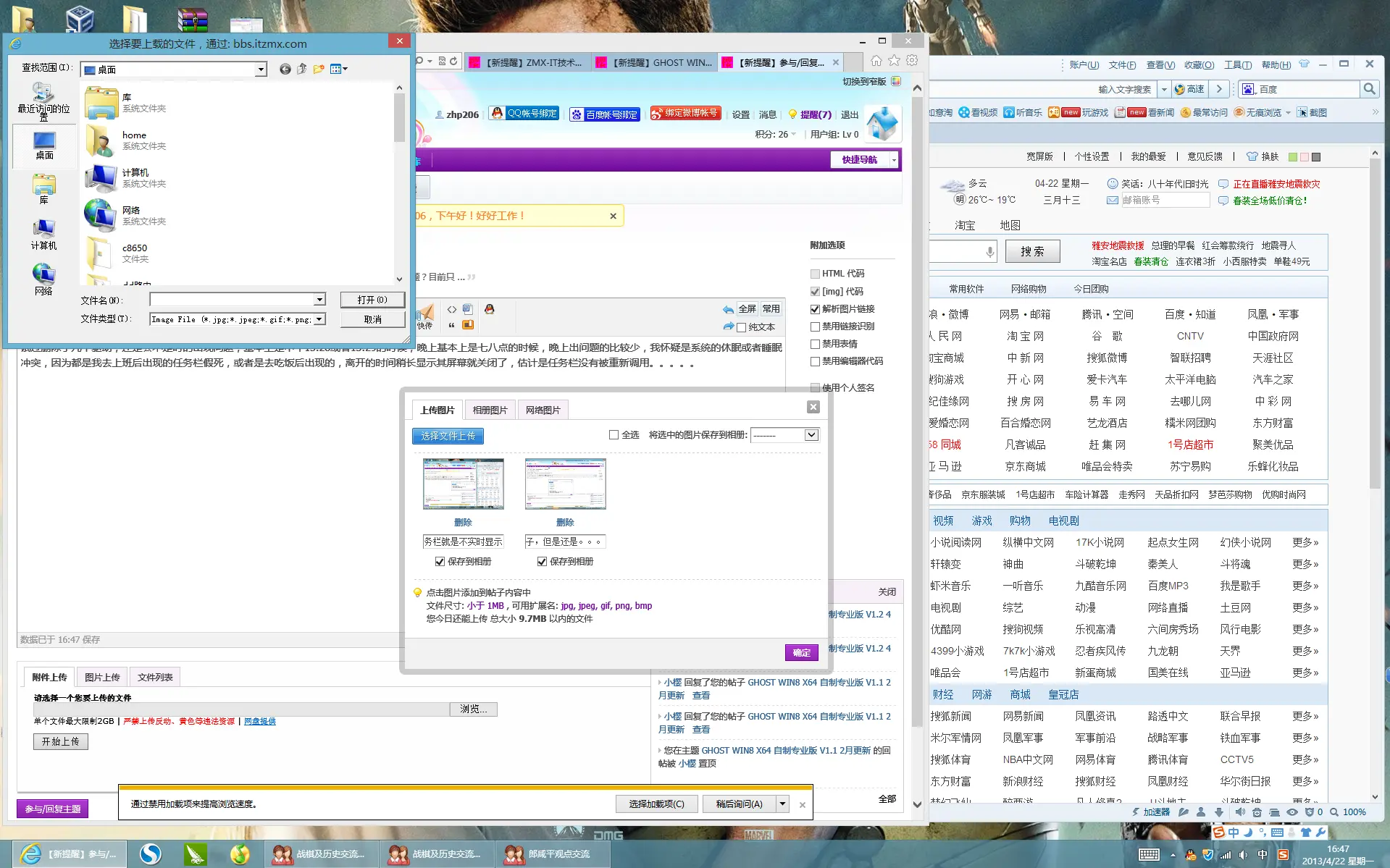Select recent places in file dialog sidebar
1390x868 pixels.
43,101
